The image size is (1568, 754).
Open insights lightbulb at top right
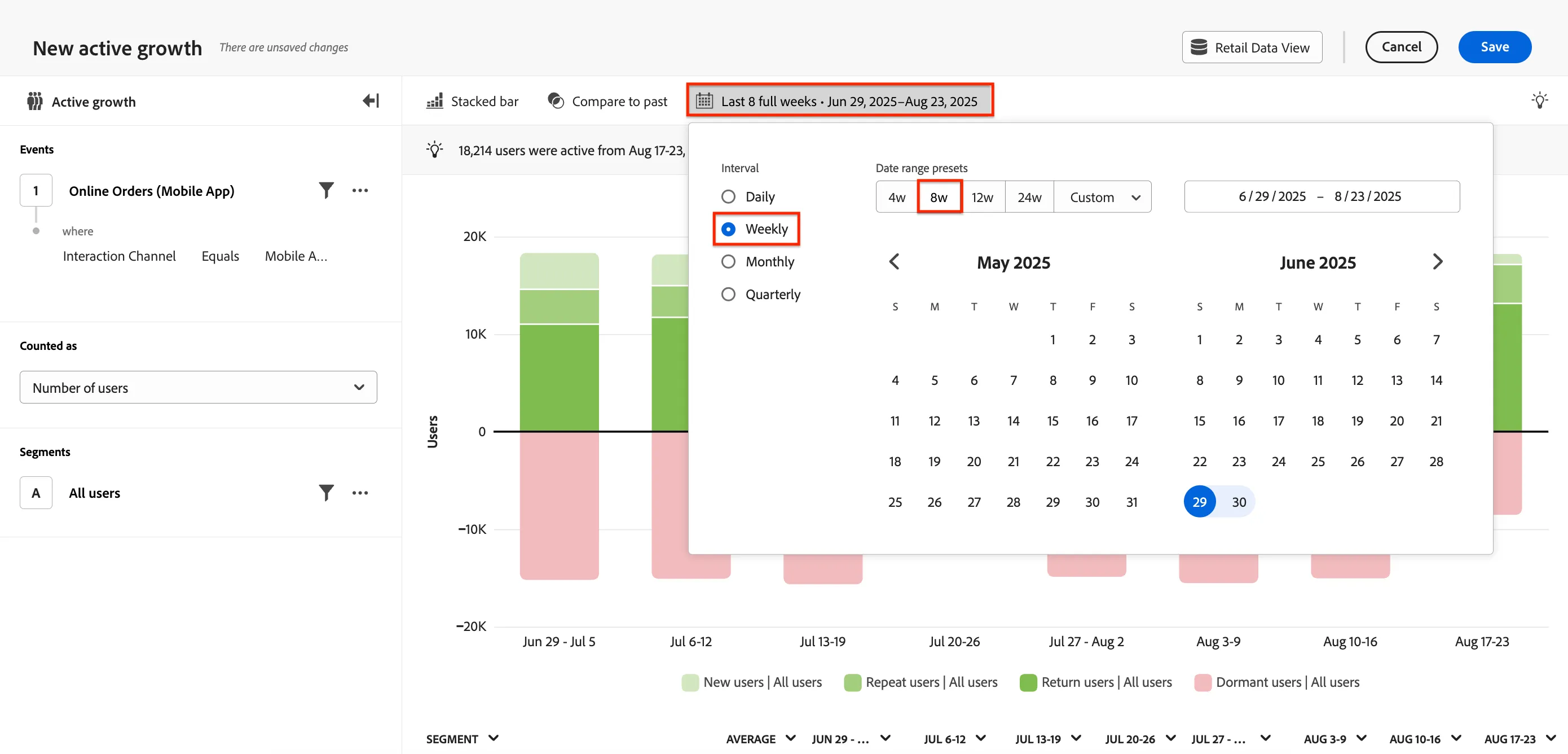pos(1539,100)
